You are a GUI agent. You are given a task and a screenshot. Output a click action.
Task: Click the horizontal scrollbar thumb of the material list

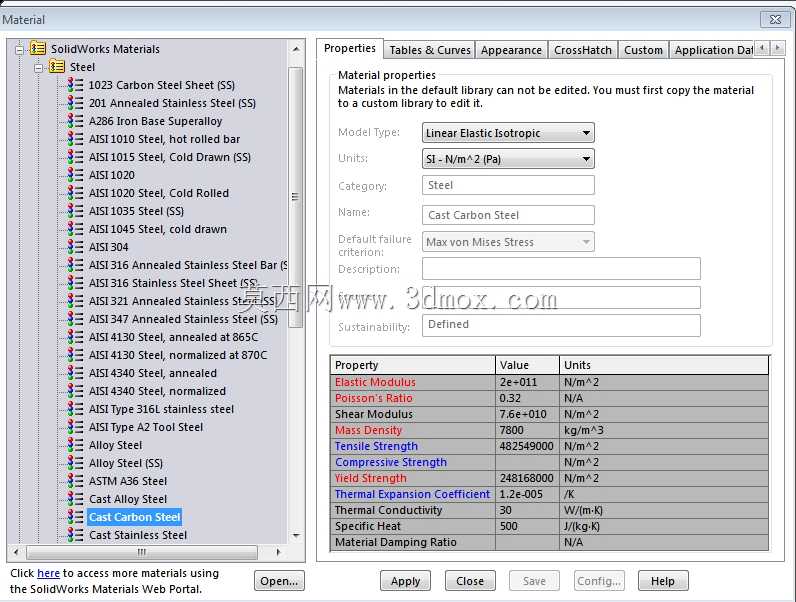(x=142, y=552)
